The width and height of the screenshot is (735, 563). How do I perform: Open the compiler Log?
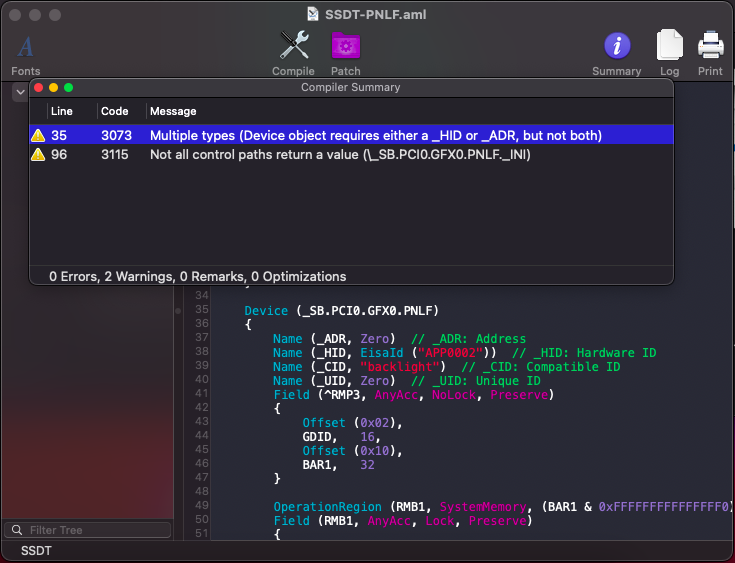669,46
